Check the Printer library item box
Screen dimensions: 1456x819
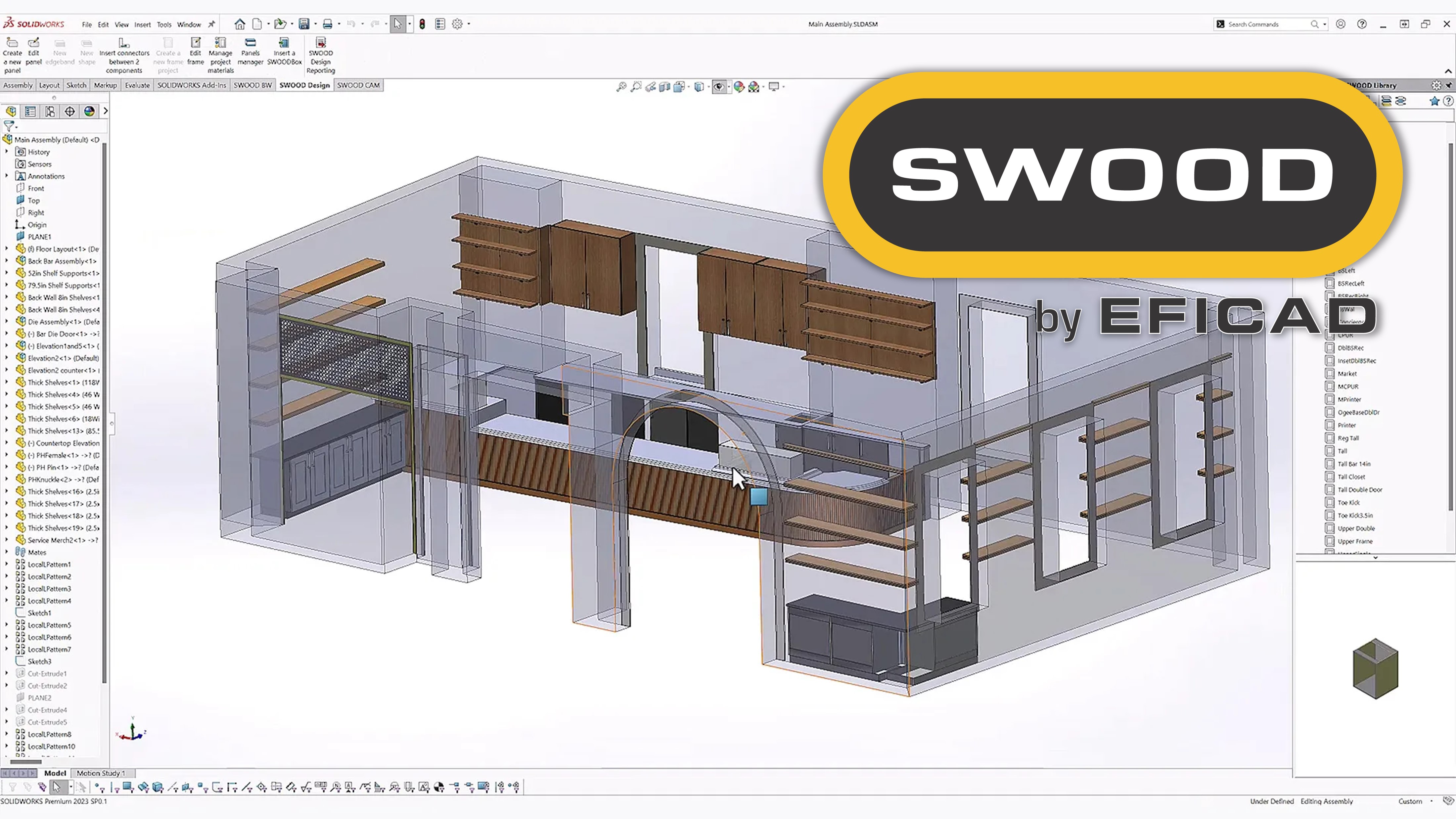tap(1330, 425)
